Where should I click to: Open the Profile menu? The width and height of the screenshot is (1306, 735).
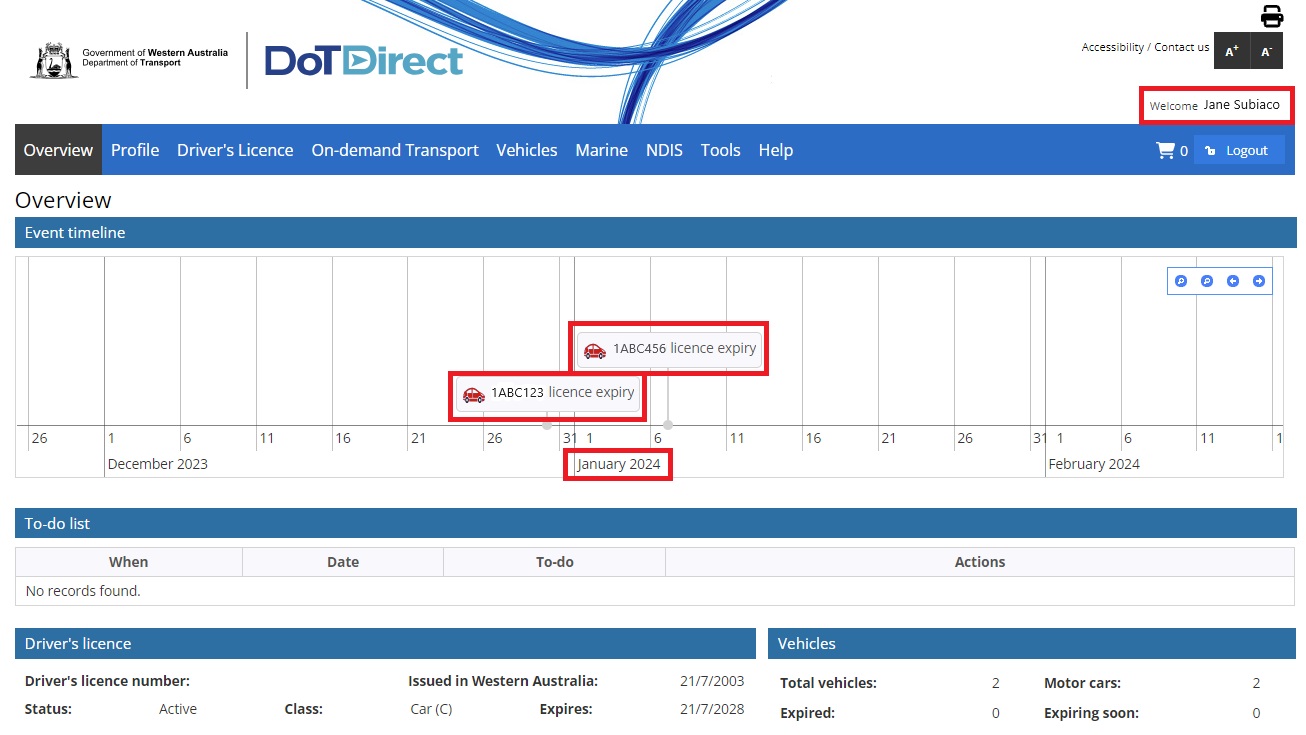click(135, 150)
